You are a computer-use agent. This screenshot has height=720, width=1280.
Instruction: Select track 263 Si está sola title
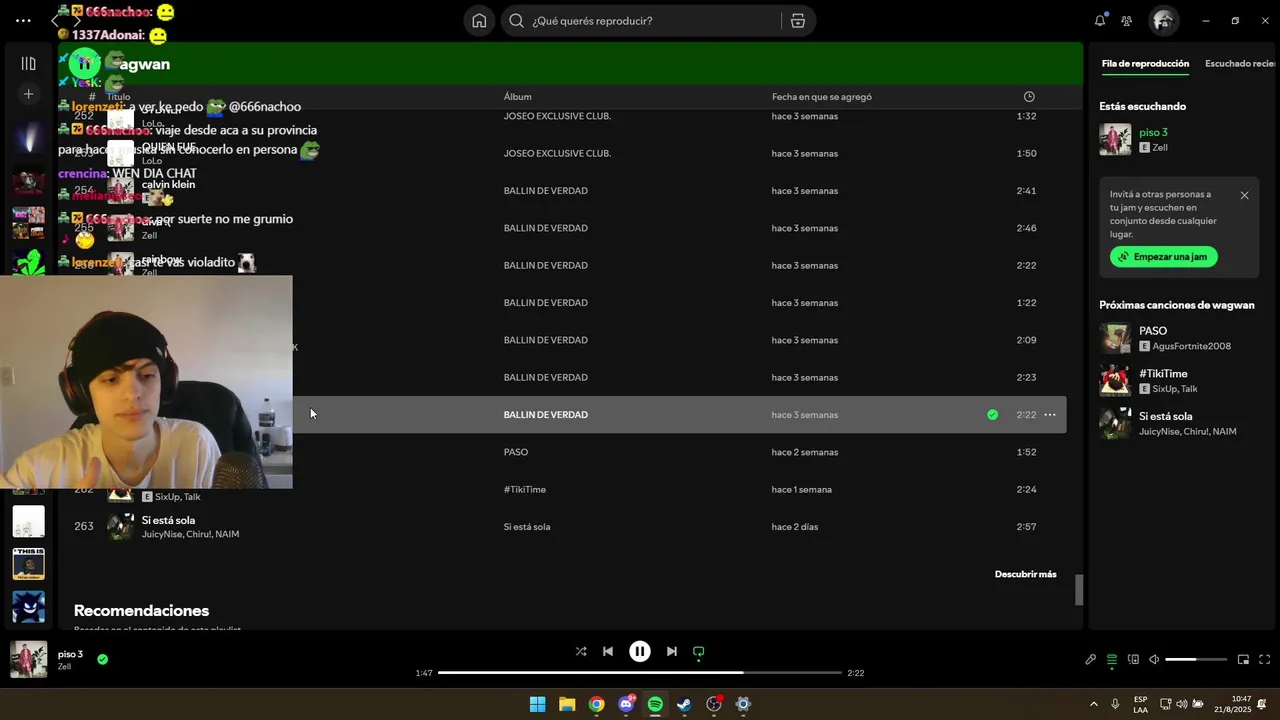(168, 520)
